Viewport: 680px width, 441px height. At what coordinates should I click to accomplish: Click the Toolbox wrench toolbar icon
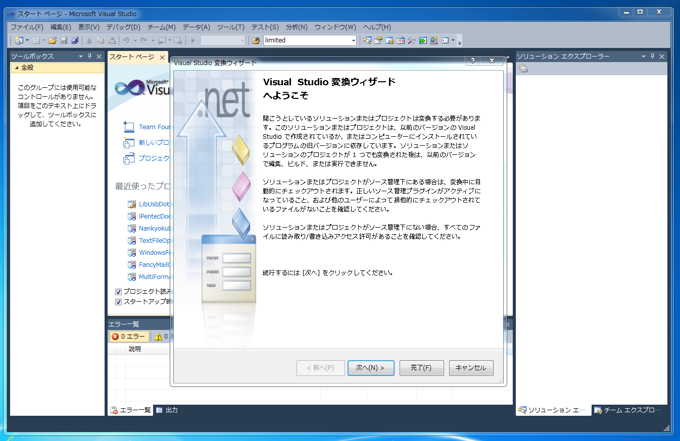(x=412, y=40)
